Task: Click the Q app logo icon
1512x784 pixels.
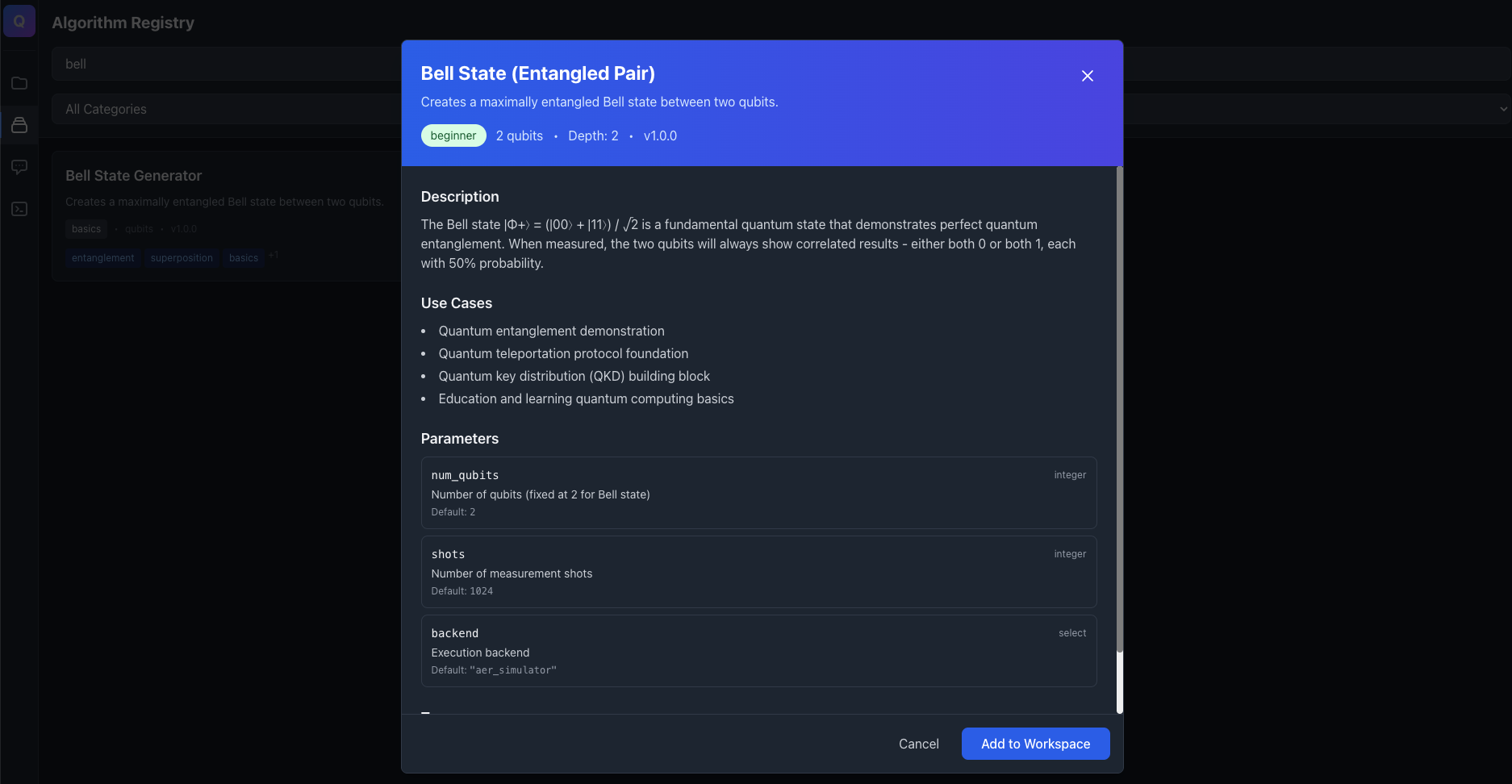Action: 19,22
